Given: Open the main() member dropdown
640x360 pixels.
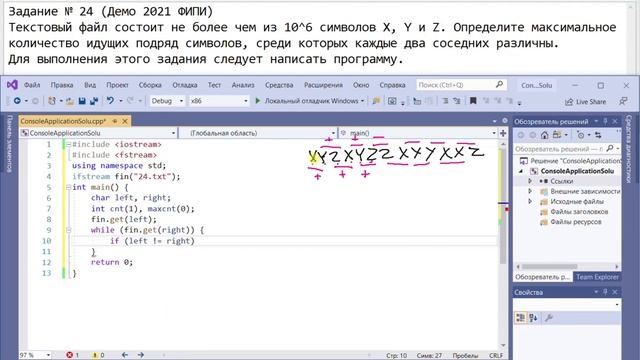Looking at the screenshot, I should click(x=418, y=133).
